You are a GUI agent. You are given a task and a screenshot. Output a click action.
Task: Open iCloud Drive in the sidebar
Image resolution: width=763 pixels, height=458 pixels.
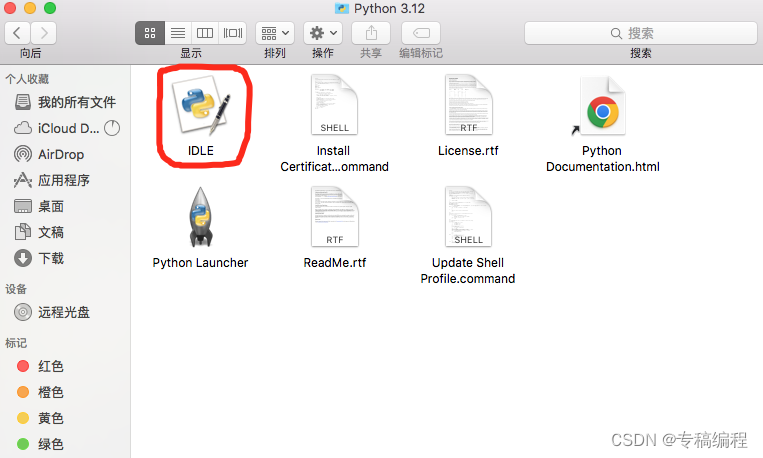click(65, 128)
